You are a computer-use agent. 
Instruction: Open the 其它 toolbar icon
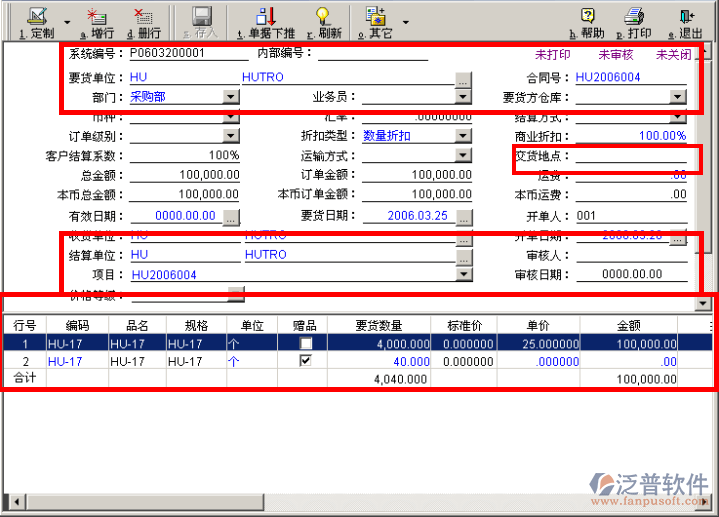pos(376,17)
